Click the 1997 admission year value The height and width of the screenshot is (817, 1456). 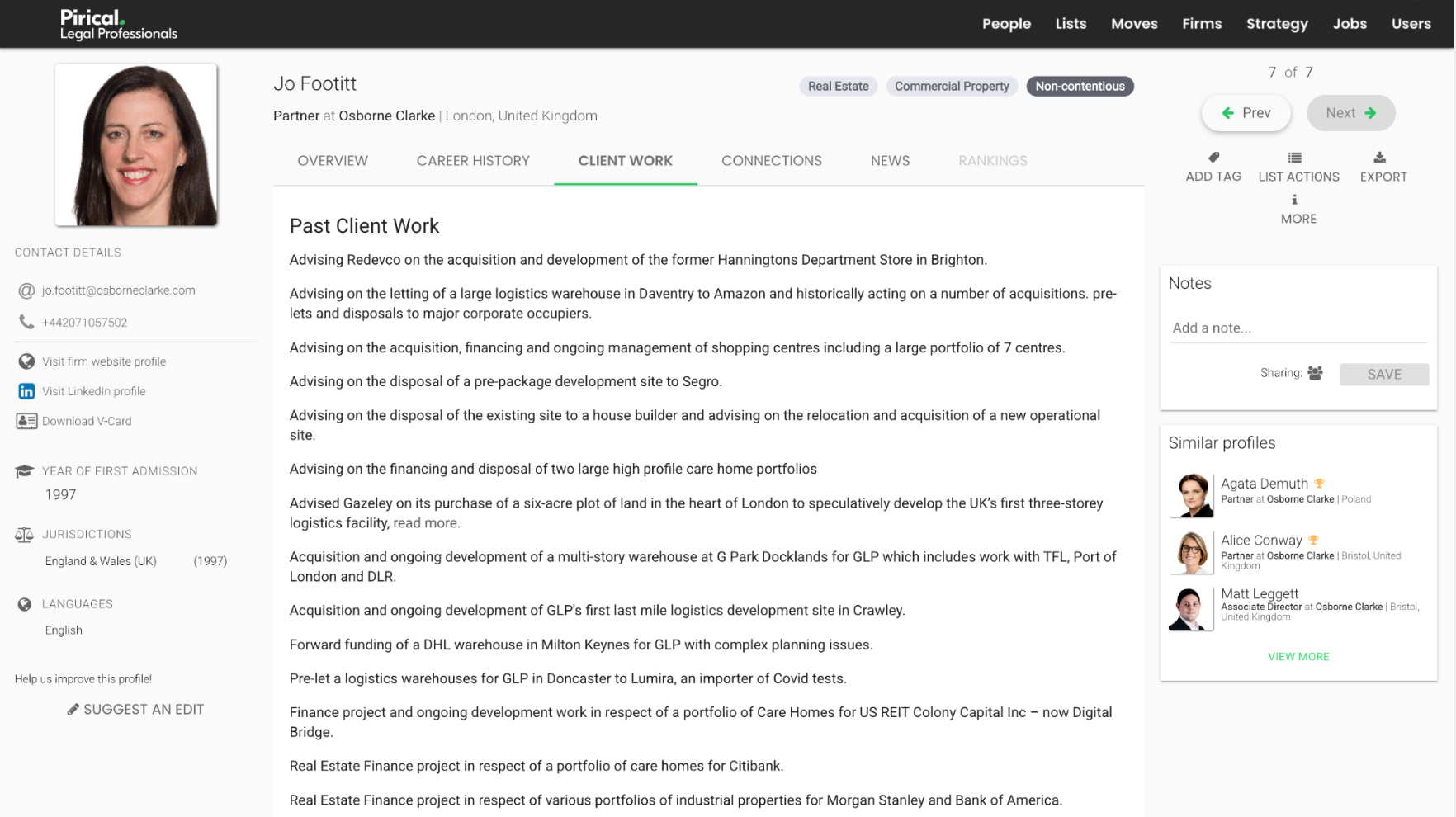pos(60,495)
